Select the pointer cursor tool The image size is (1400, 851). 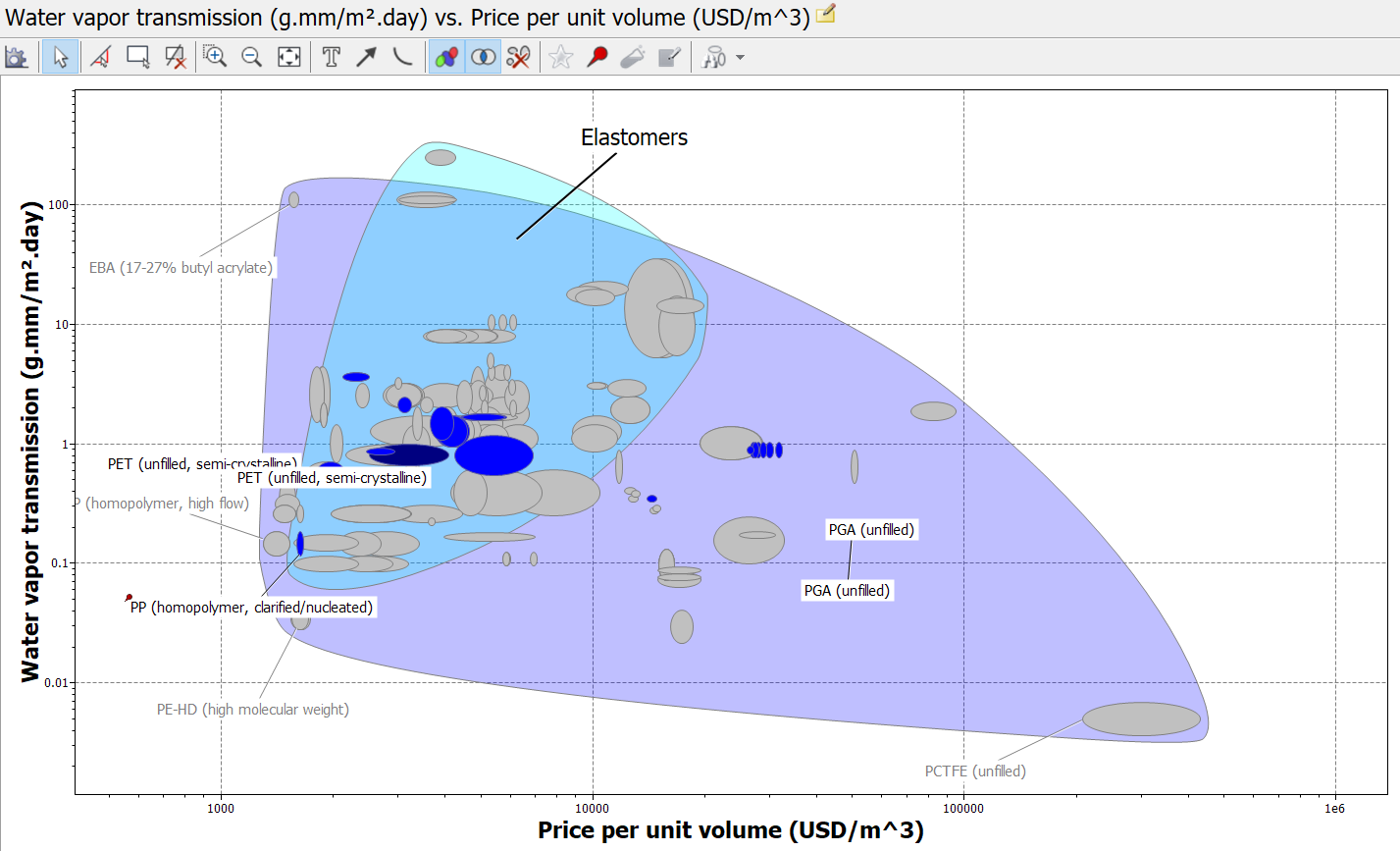(60, 57)
